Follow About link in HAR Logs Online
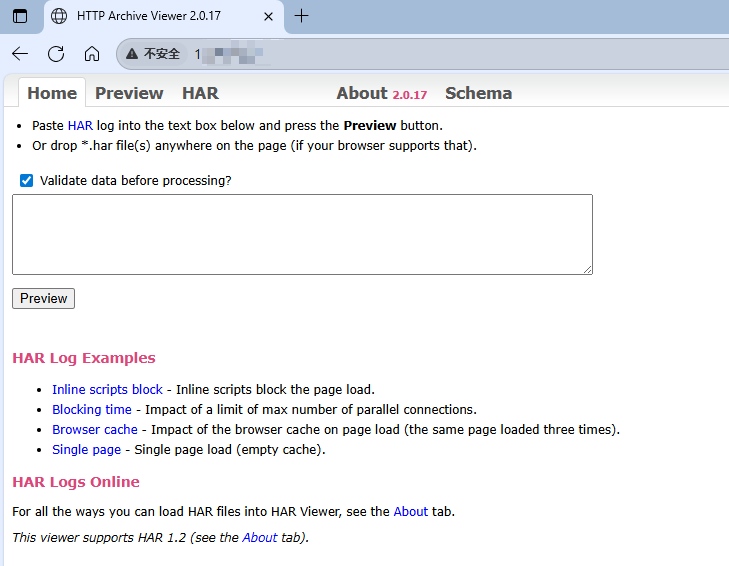Image resolution: width=729 pixels, height=566 pixels. tap(411, 512)
